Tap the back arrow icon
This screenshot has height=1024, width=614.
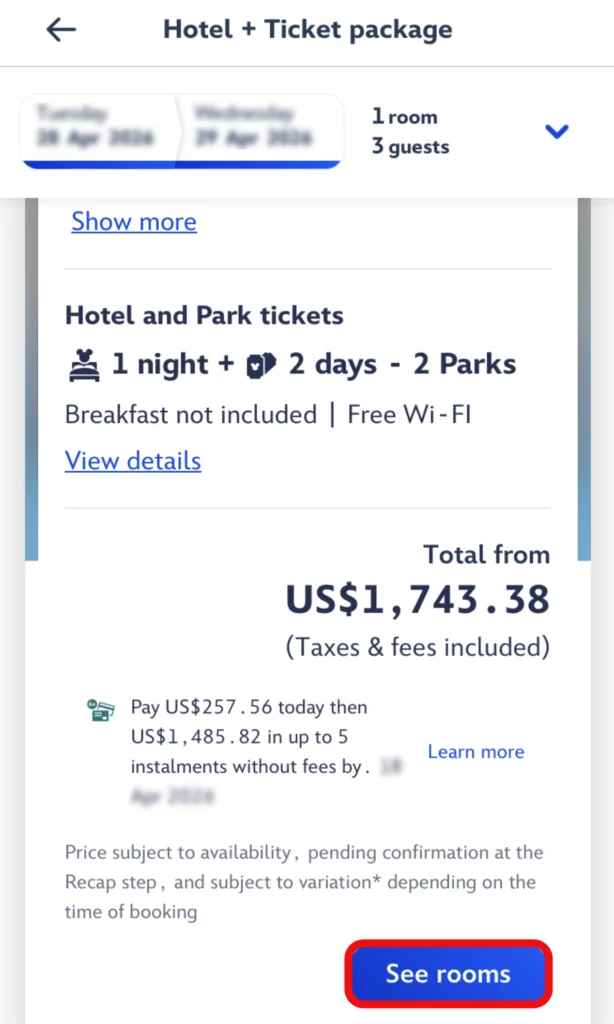pyautogui.click(x=61, y=30)
